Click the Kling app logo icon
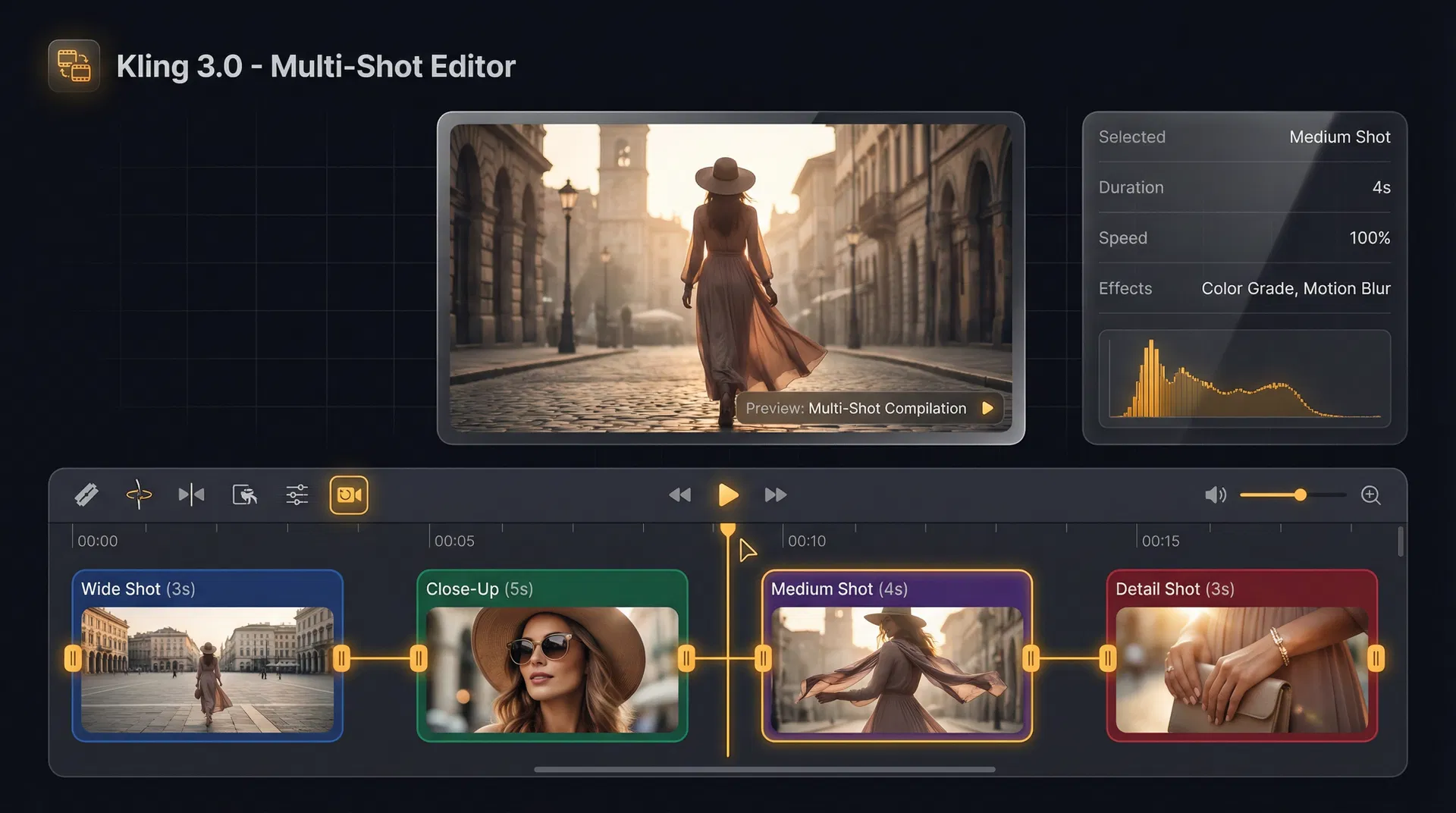 tap(74, 66)
